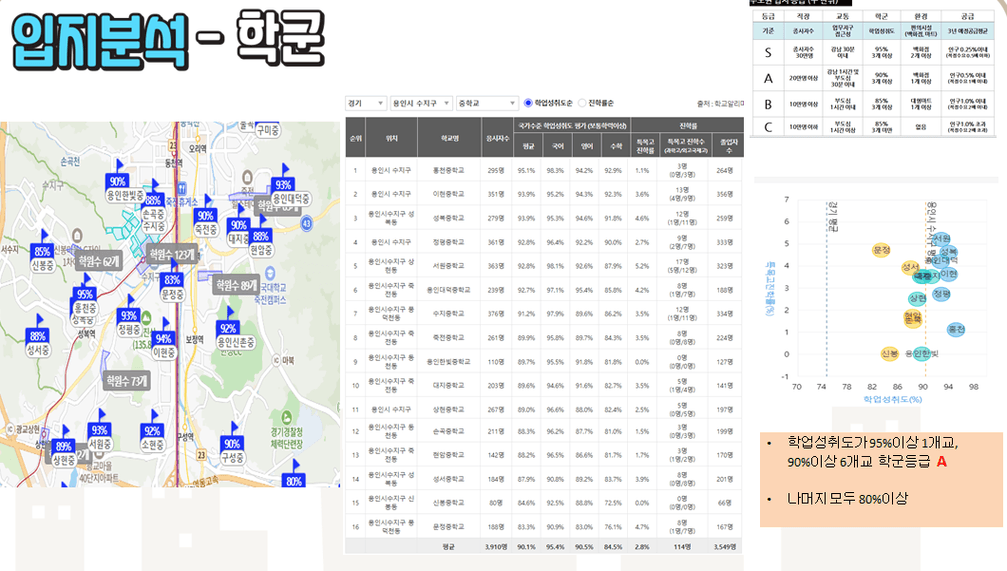Click the 신봉 bubble in scatter chart
Image resolution: width=1007 pixels, height=571 pixels.
[889, 353]
